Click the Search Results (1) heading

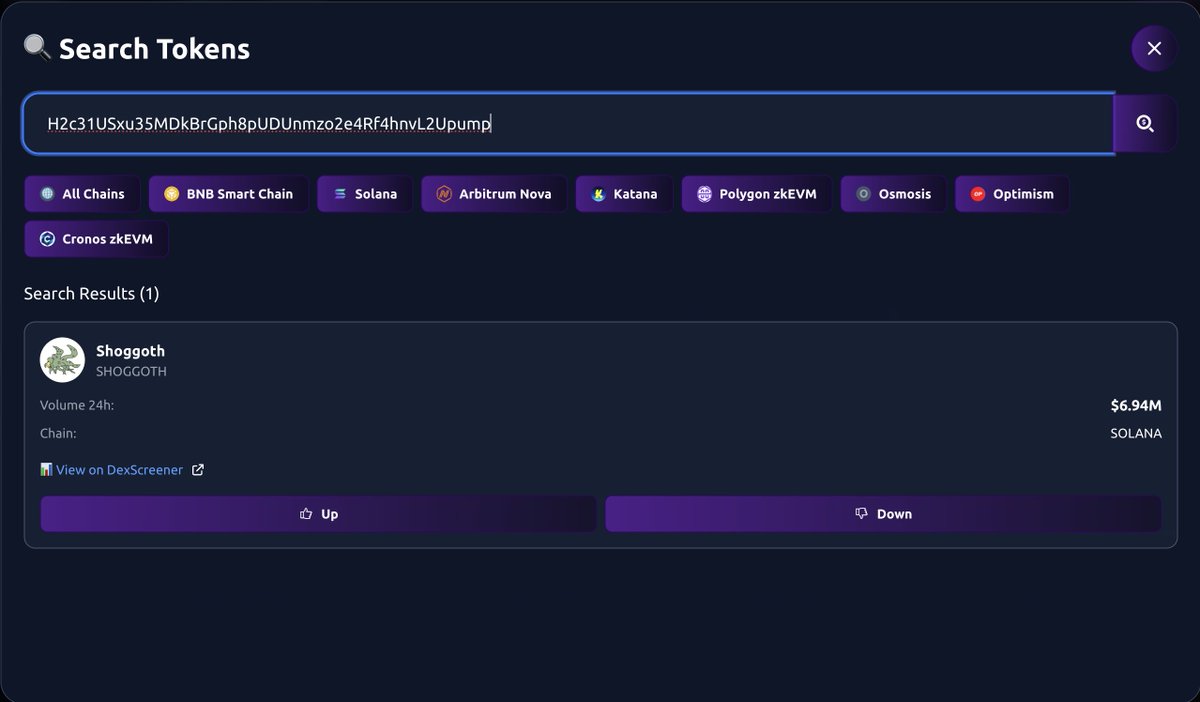pos(92,293)
